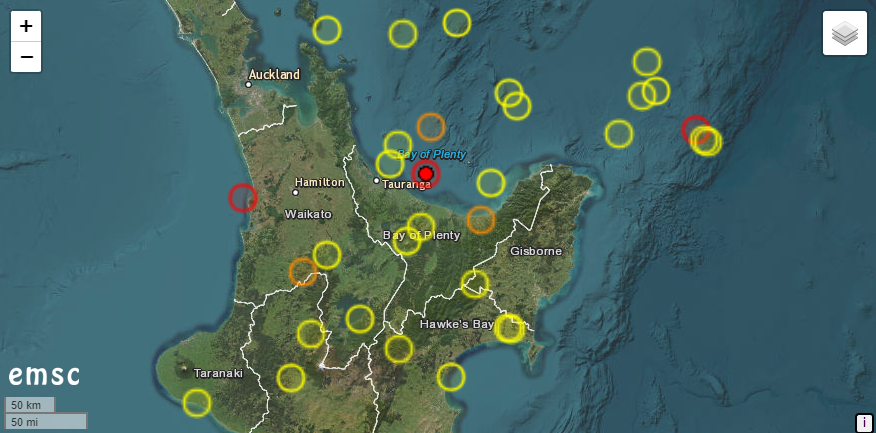
Task: Zoom out with the minus button
Action: (26, 57)
